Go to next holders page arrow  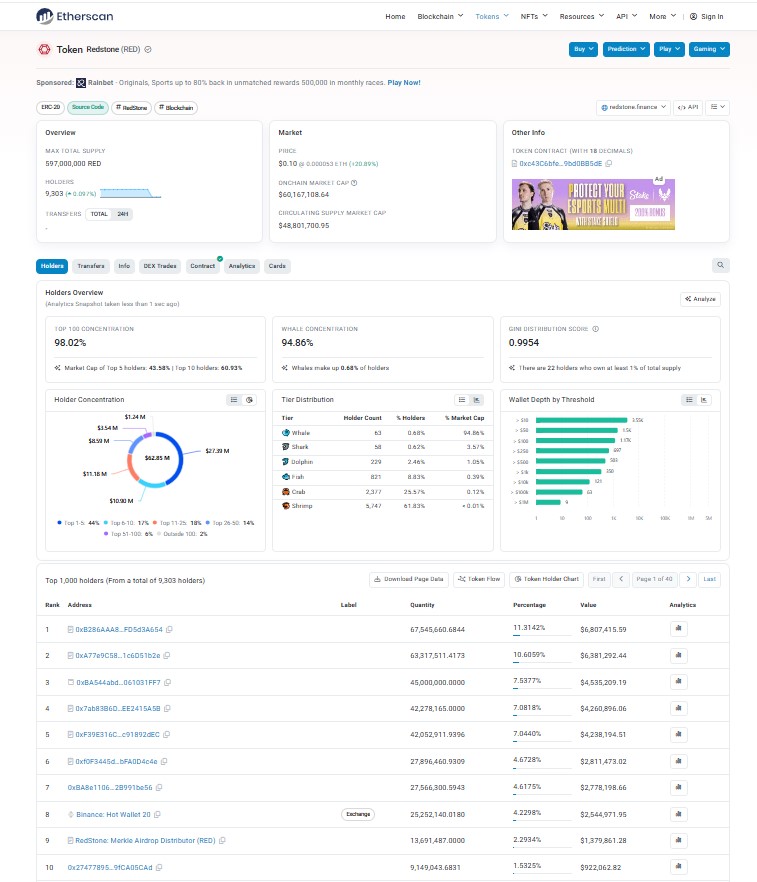[688, 579]
